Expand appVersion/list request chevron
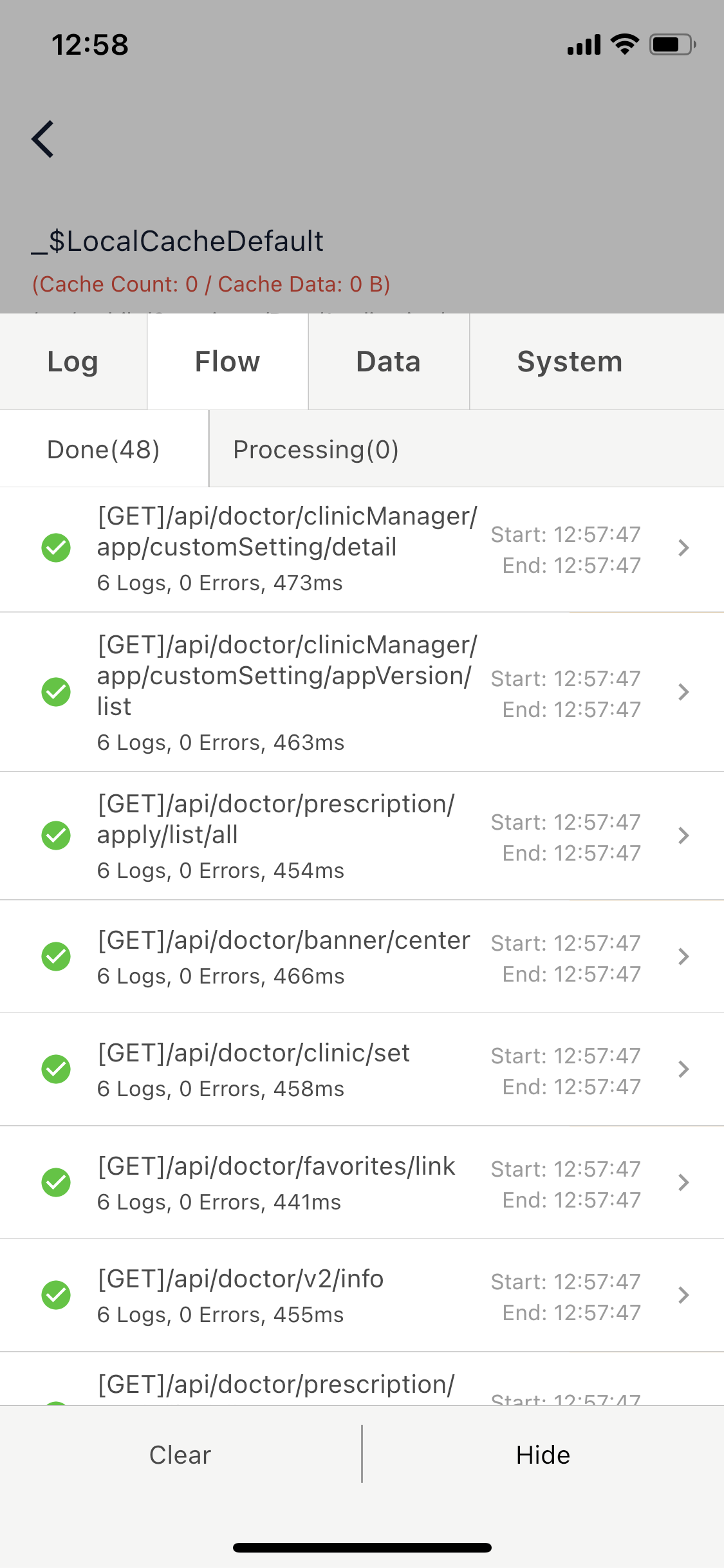Screen dimensions: 724x1568 (x=683, y=692)
